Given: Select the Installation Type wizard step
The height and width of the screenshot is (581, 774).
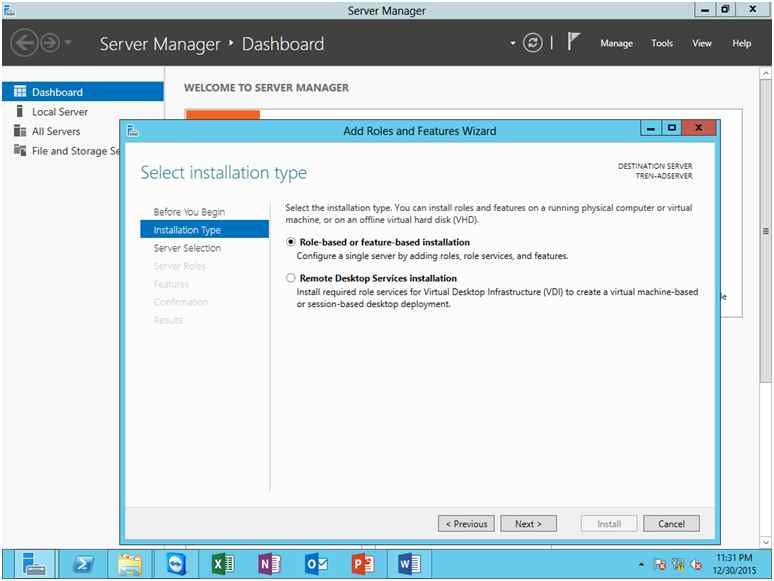Looking at the screenshot, I should (x=204, y=230).
